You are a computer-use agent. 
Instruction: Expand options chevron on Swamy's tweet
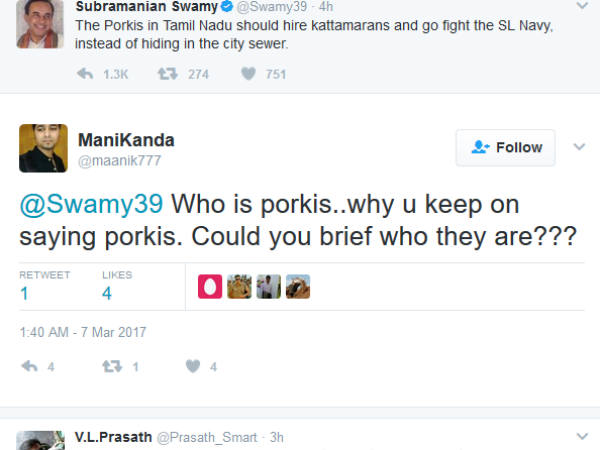point(578,8)
